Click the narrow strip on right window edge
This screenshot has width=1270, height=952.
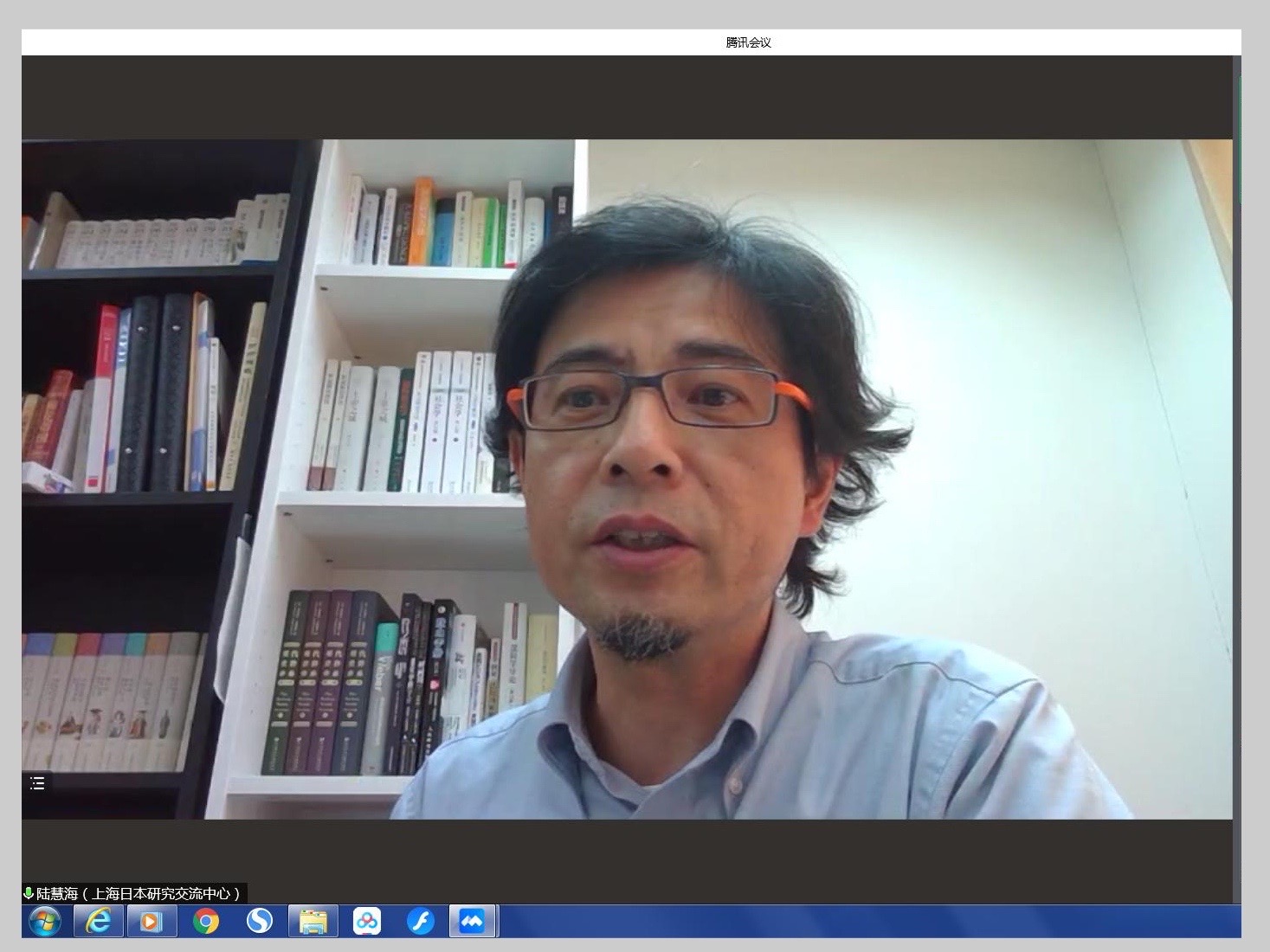(x=1239, y=433)
